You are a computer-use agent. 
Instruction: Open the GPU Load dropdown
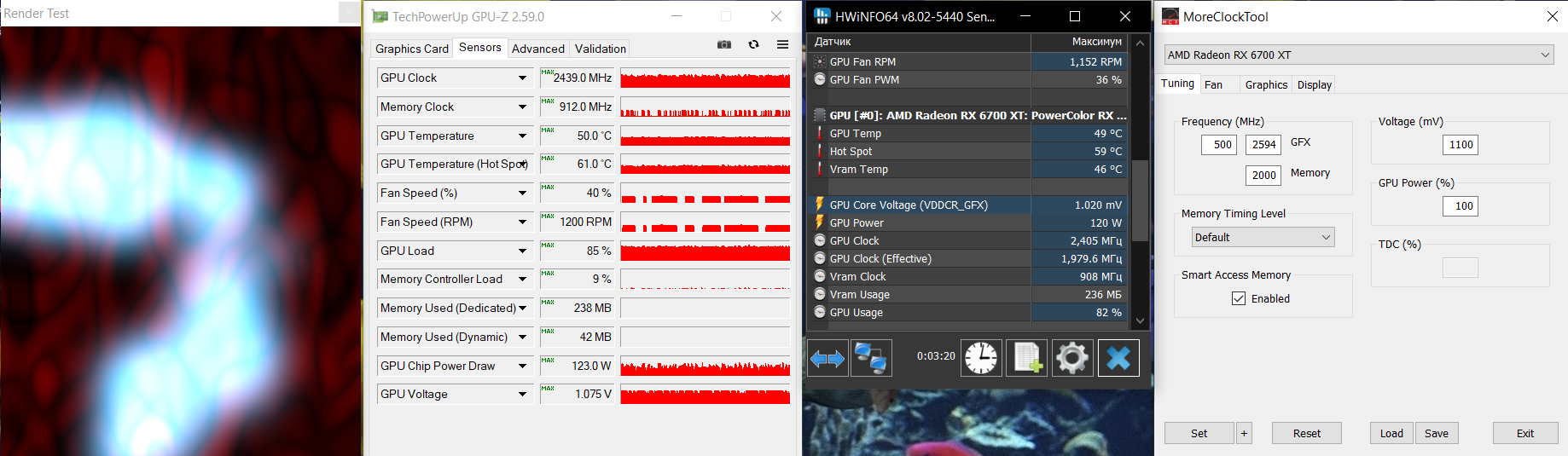pyautogui.click(x=522, y=251)
